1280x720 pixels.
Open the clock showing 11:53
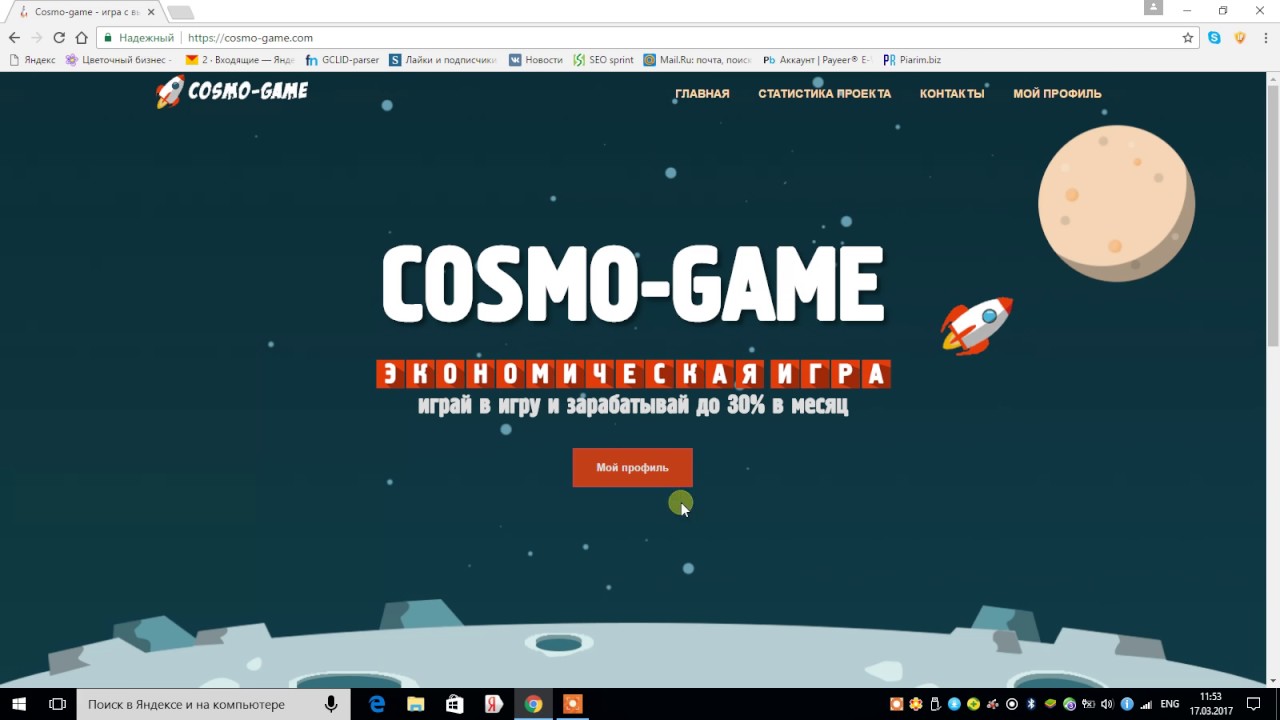pos(1210,704)
